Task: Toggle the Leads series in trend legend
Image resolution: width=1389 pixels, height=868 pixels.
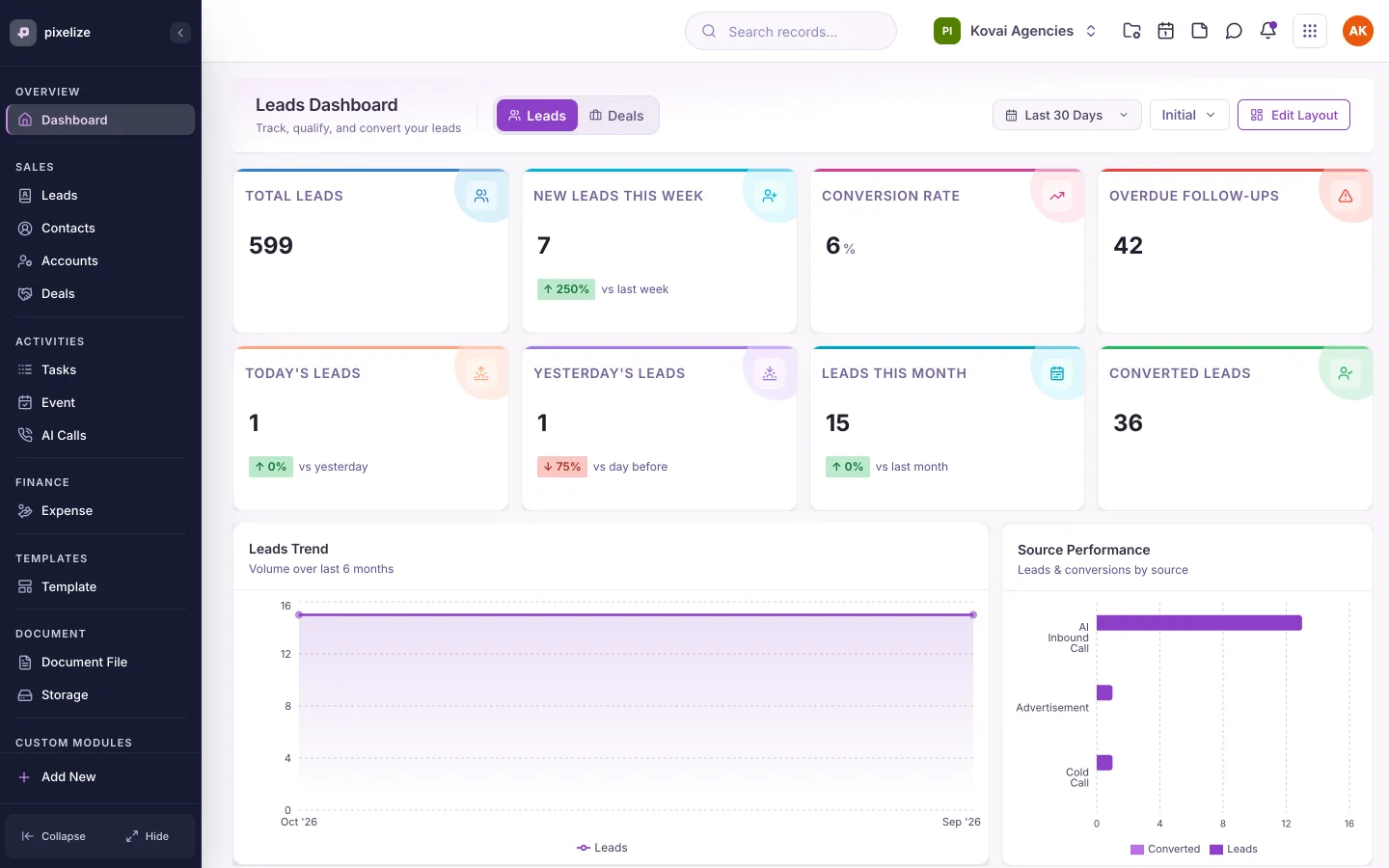Action: 602,848
